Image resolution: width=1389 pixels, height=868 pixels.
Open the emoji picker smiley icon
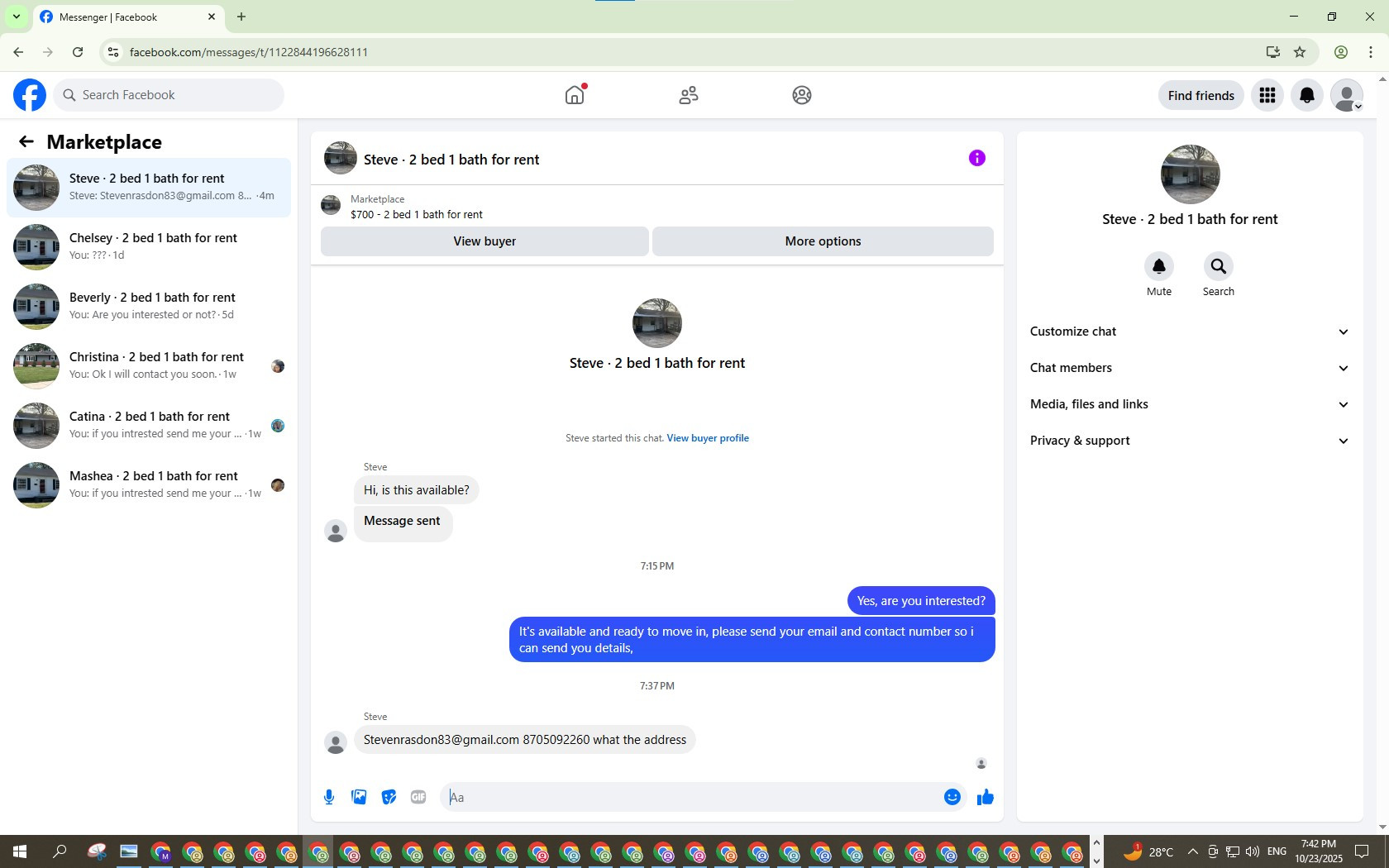[952, 797]
